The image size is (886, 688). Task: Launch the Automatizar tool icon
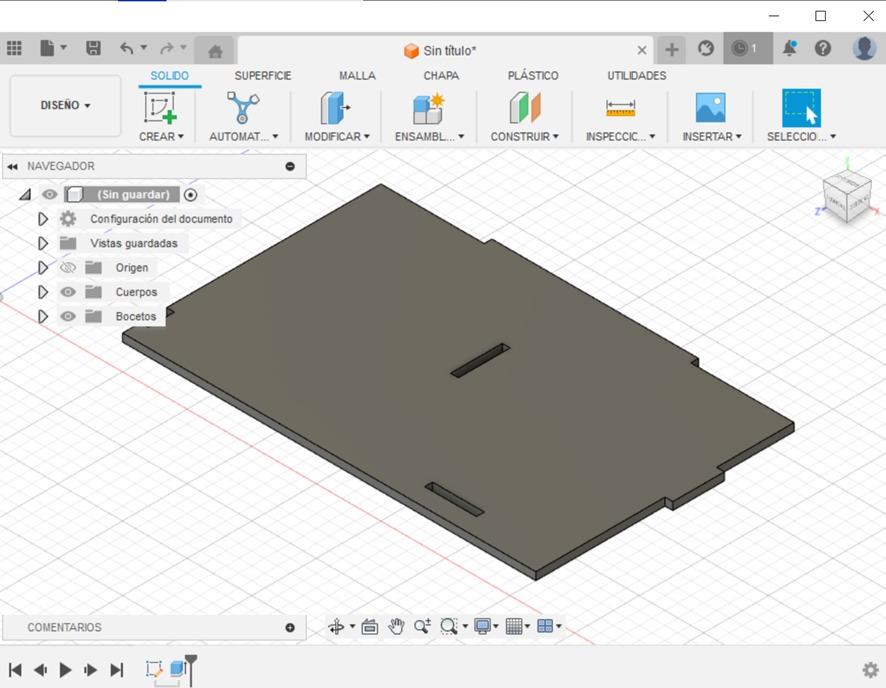243,107
